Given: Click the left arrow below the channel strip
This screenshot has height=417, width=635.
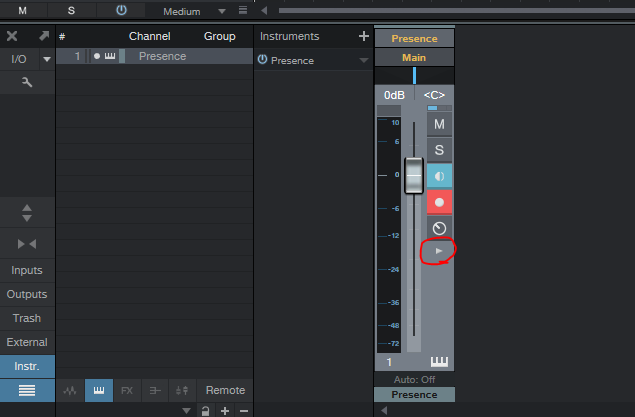Looking at the screenshot, I should [x=384, y=411].
